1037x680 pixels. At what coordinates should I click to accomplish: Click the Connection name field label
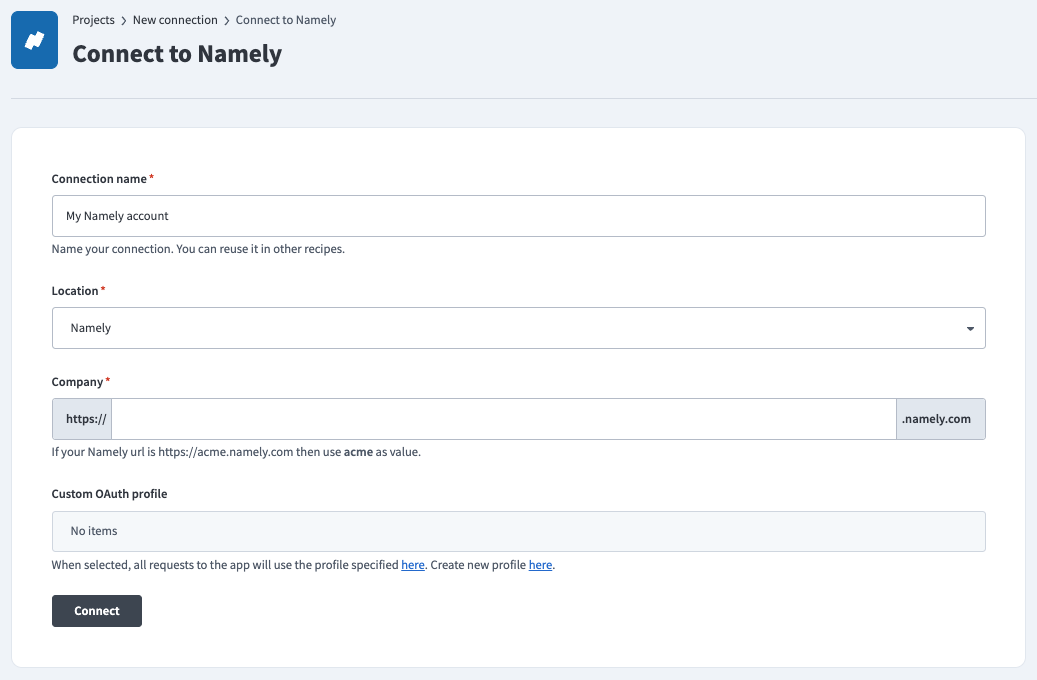(99, 179)
